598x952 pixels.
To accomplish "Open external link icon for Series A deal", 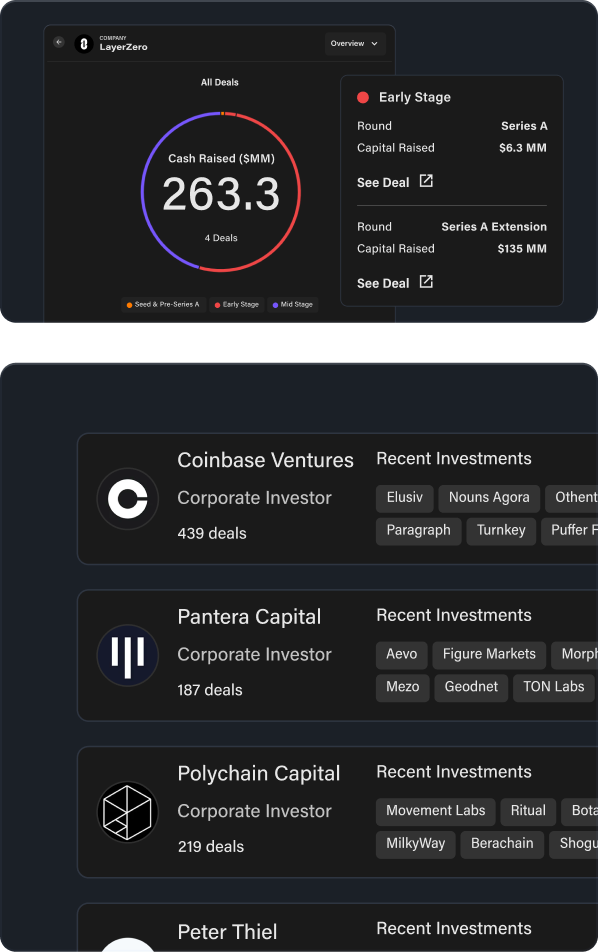I will (x=426, y=181).
